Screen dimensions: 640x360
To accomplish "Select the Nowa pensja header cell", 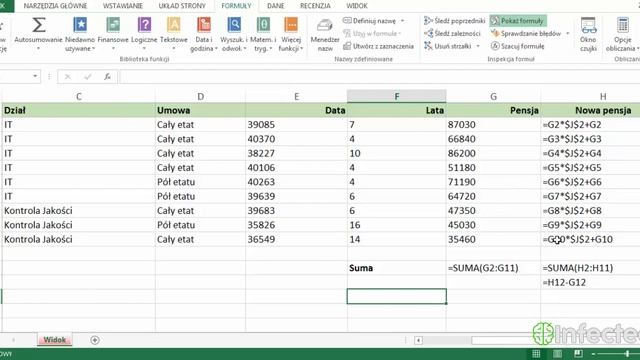I will click(x=590, y=110).
